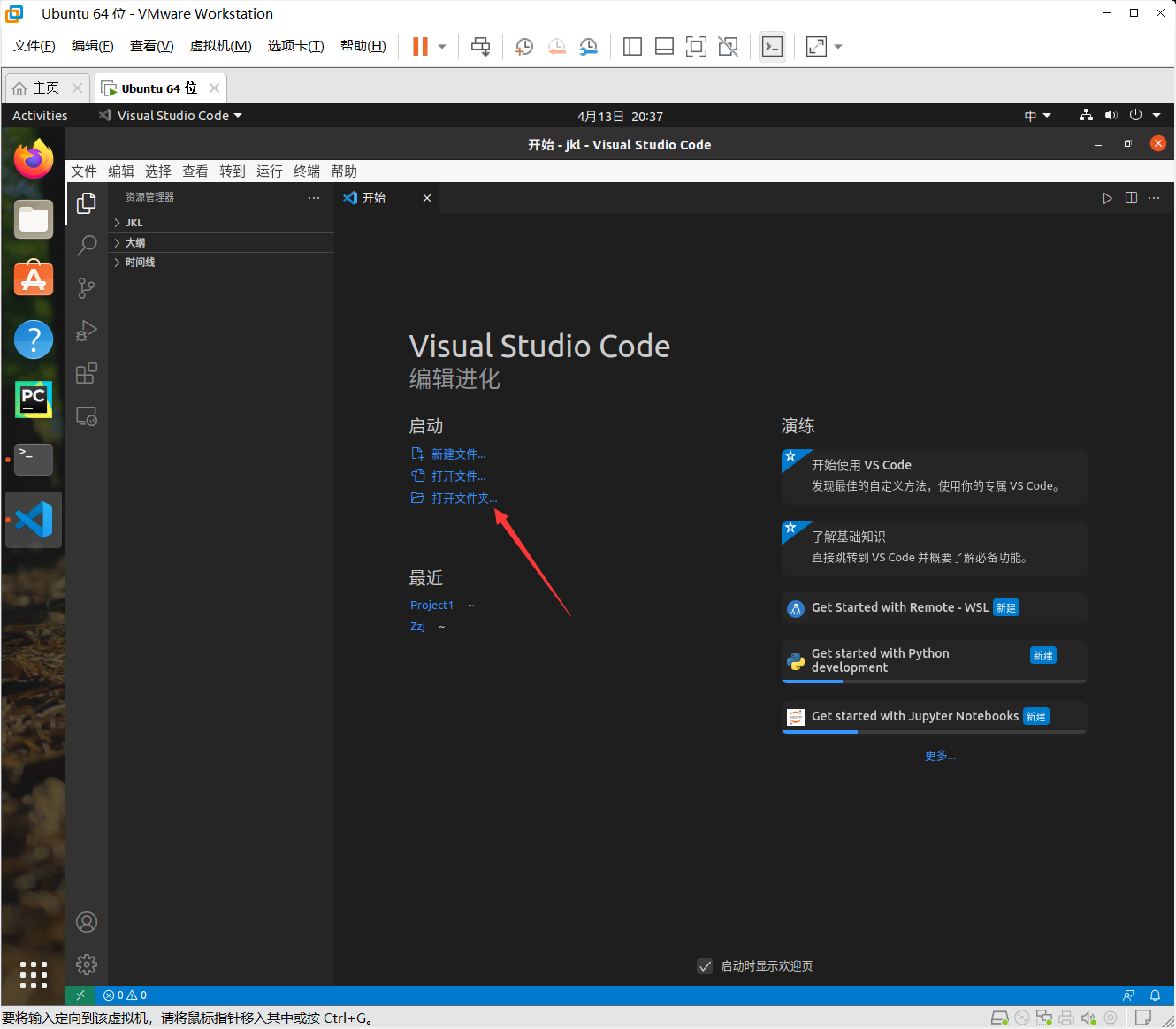The image size is (1176, 1029).
Task: Expand the 大纲 outline section
Action: pos(221,242)
